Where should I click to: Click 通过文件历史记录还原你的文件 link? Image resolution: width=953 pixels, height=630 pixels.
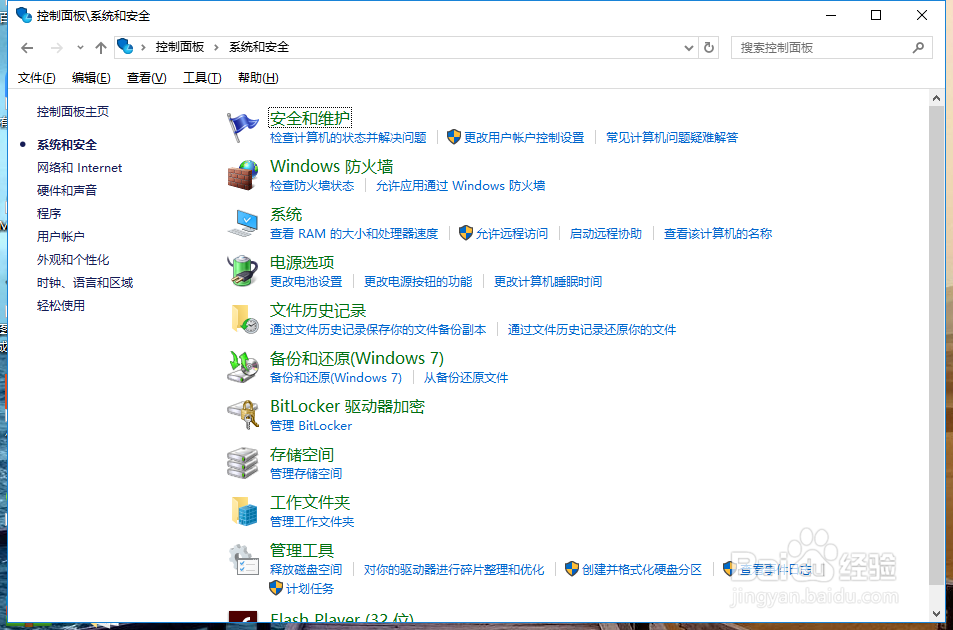pos(592,329)
